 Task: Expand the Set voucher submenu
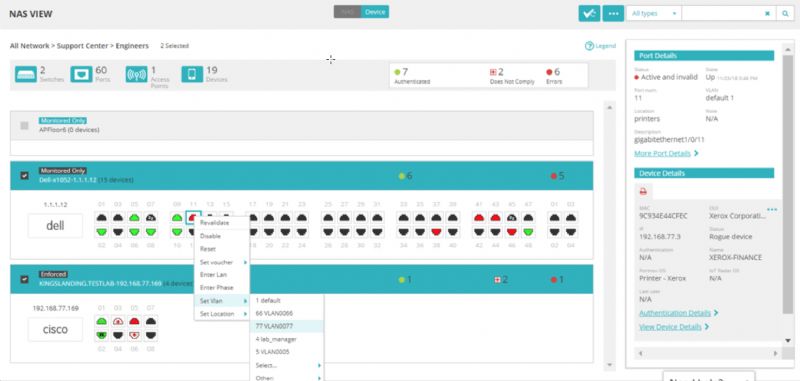pyautogui.click(x=222, y=262)
